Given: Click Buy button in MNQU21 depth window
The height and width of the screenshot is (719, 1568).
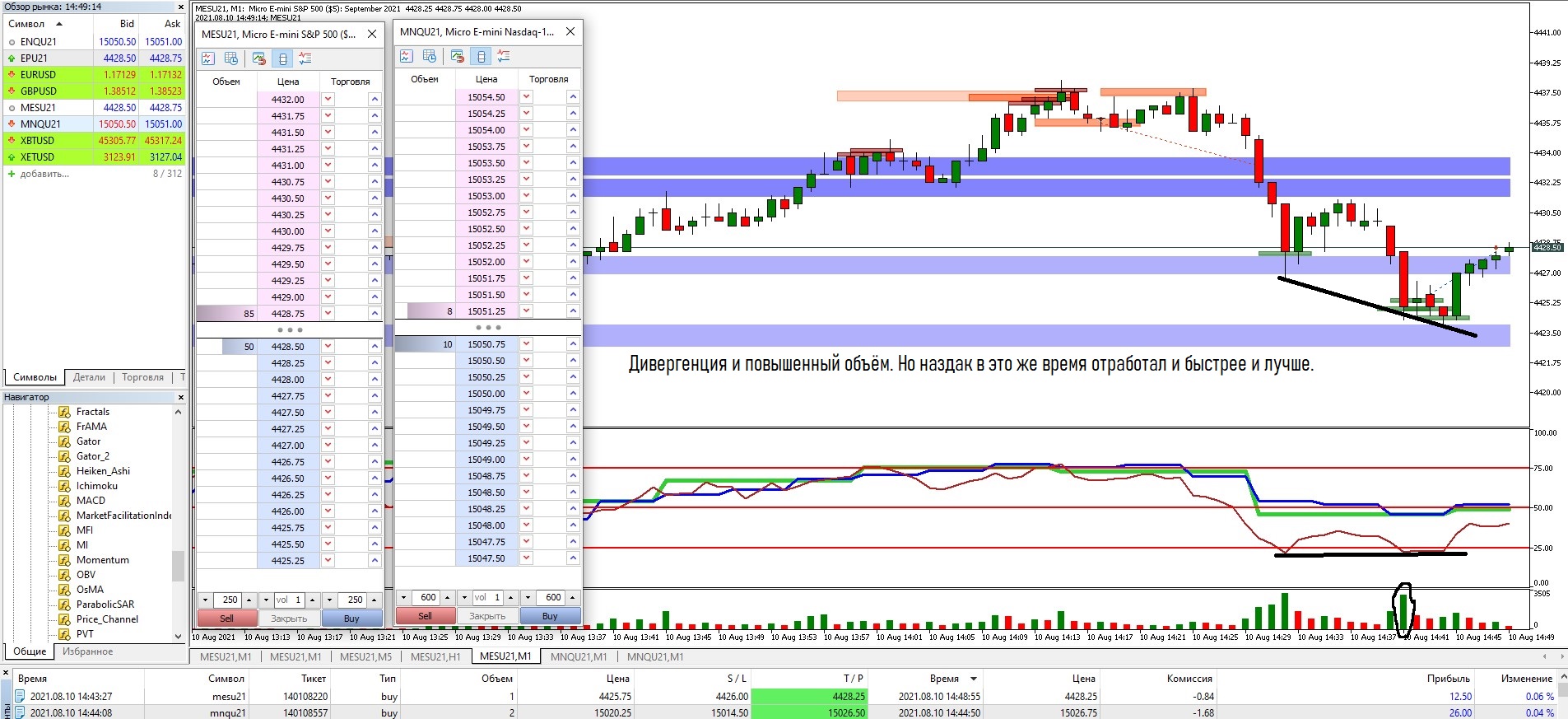Looking at the screenshot, I should pos(550,616).
